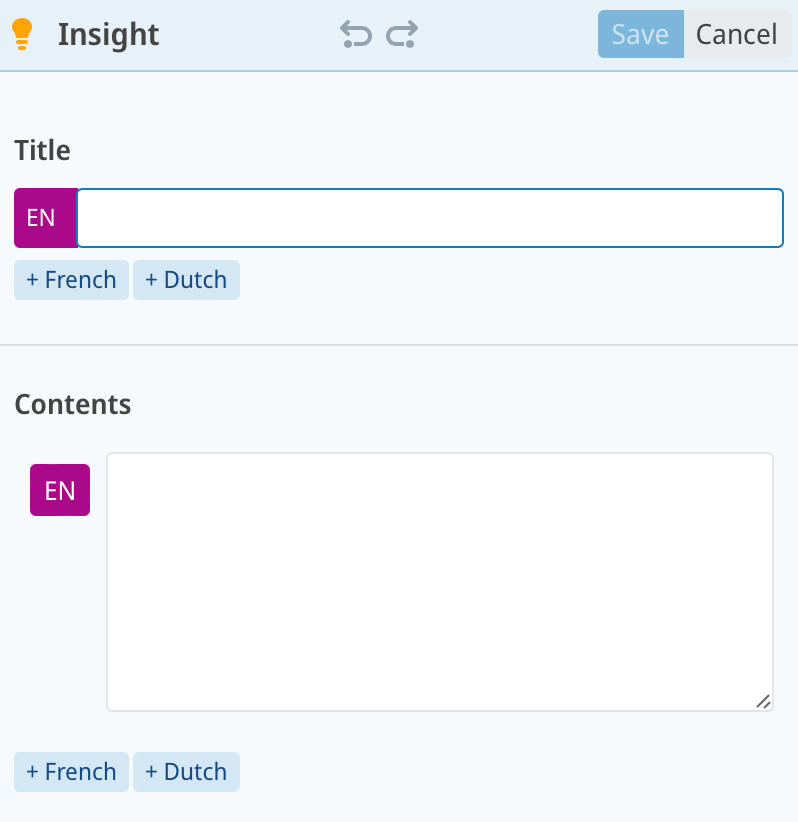Click the divider line between Title and Contents

pos(399,345)
